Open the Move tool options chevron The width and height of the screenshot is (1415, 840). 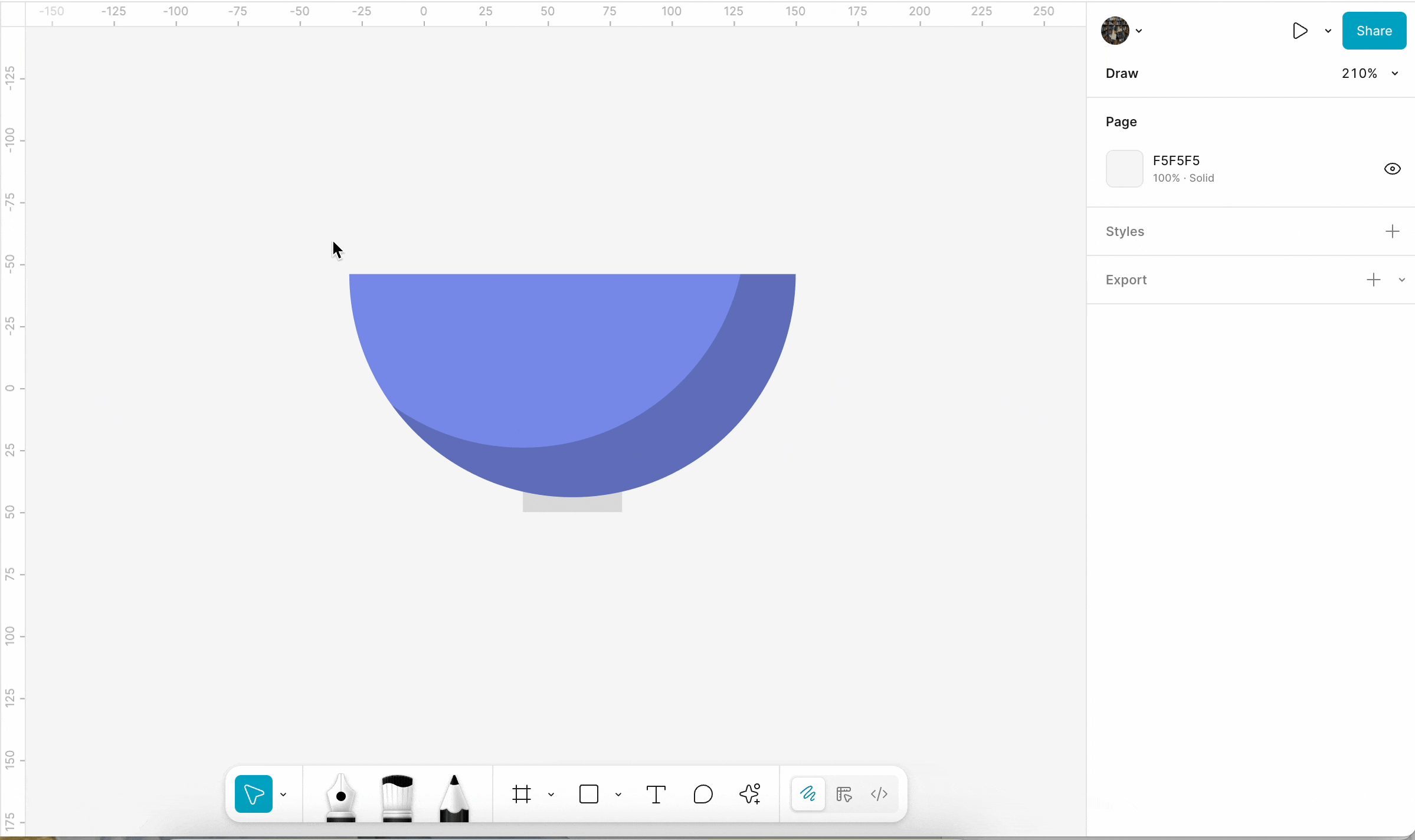click(x=283, y=795)
